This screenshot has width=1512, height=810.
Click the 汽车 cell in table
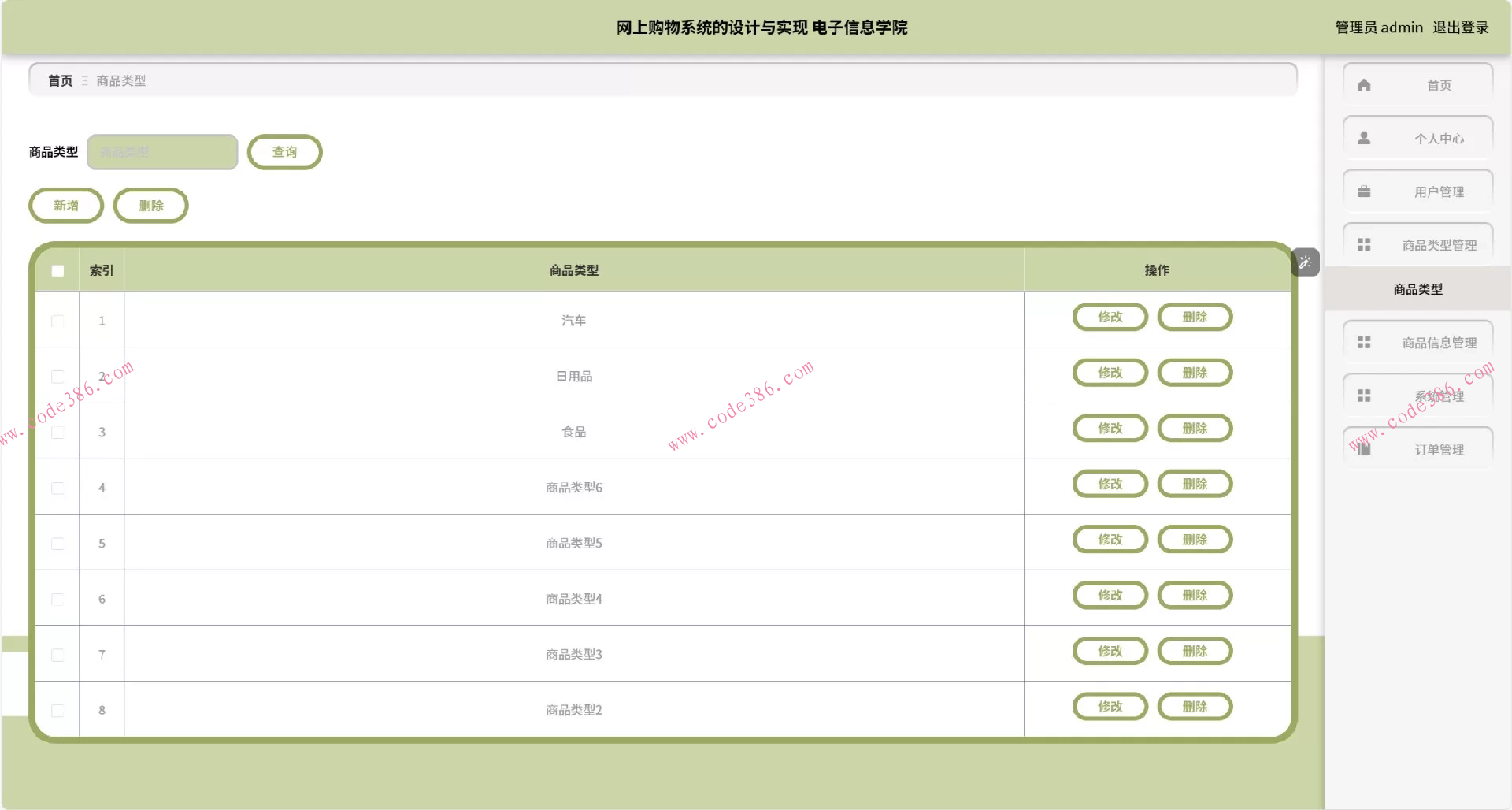pyautogui.click(x=574, y=321)
